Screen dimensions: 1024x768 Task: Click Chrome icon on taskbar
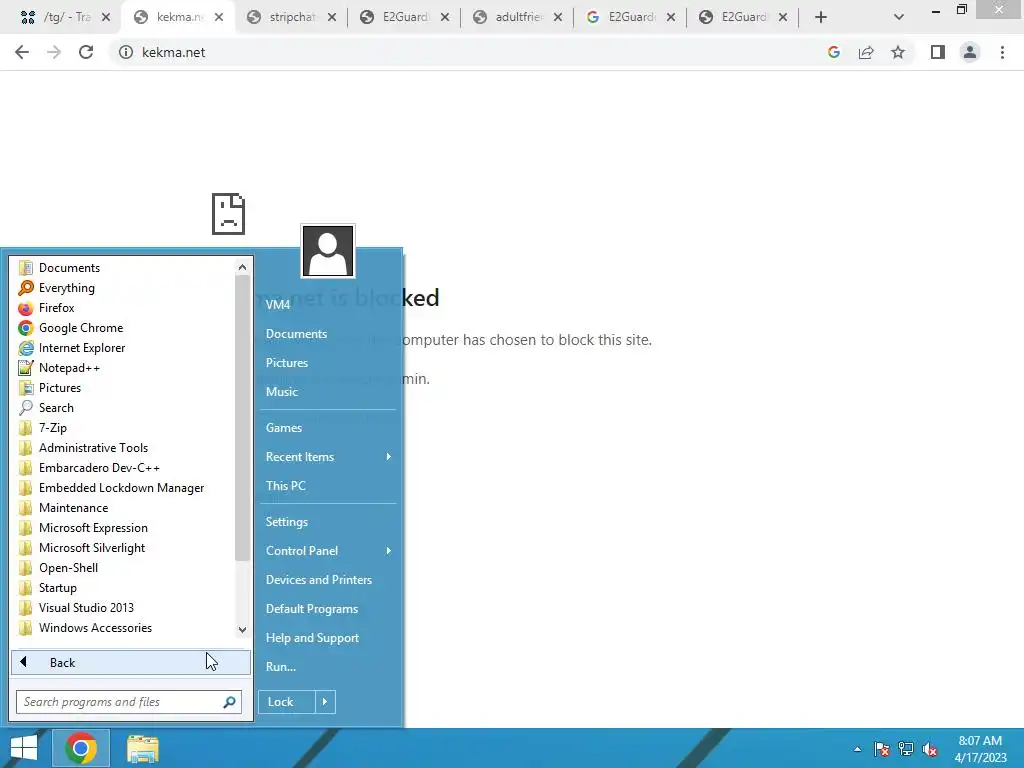click(x=80, y=748)
